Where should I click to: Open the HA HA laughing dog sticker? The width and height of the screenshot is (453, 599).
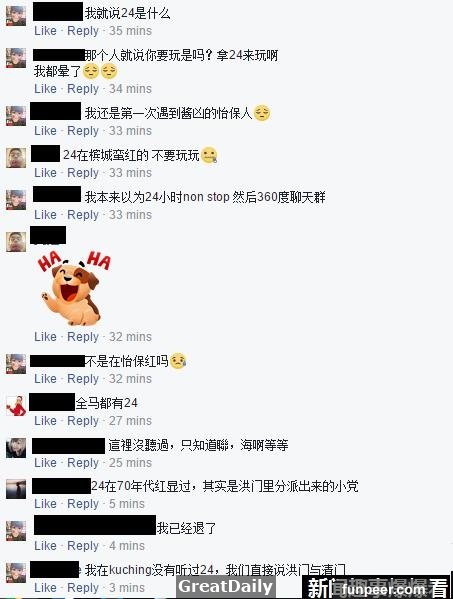74,288
